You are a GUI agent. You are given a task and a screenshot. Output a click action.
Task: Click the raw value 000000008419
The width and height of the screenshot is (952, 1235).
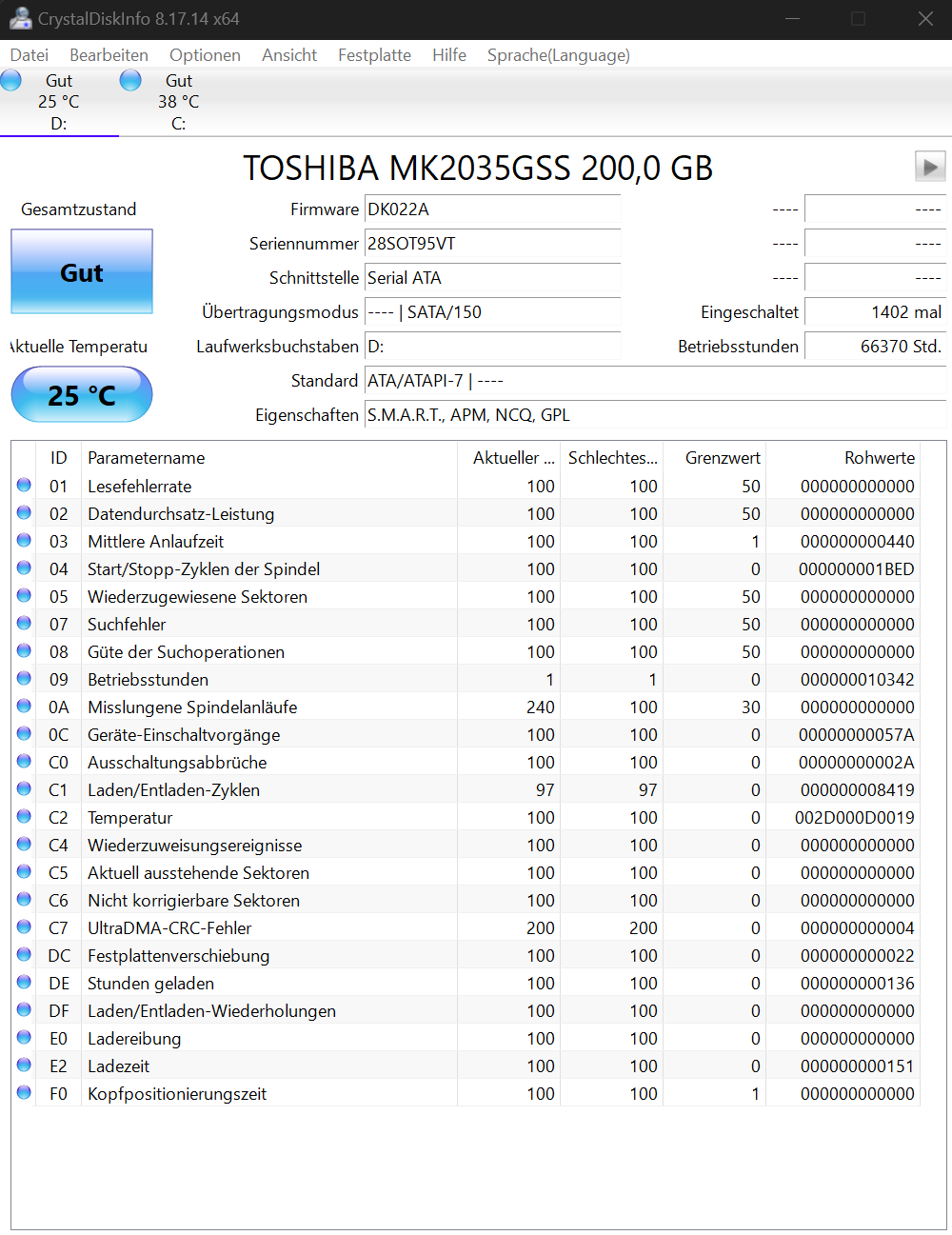point(858,789)
